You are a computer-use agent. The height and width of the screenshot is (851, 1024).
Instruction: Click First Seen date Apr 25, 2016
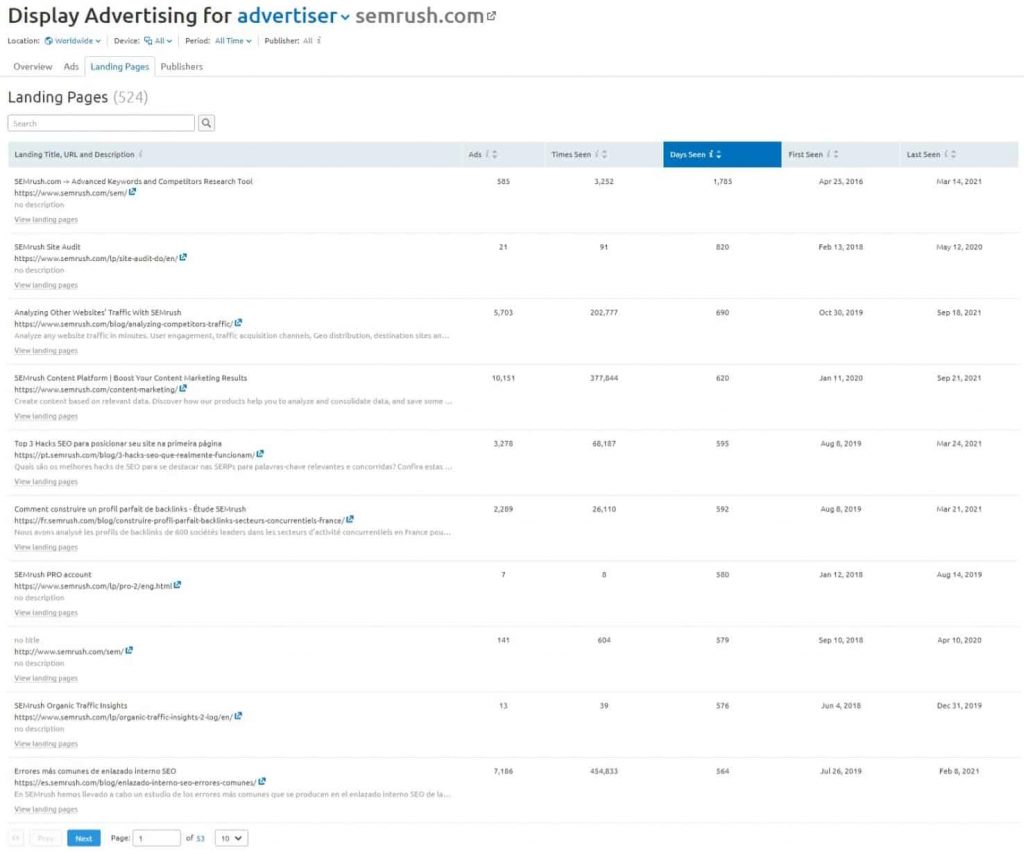[840, 182]
